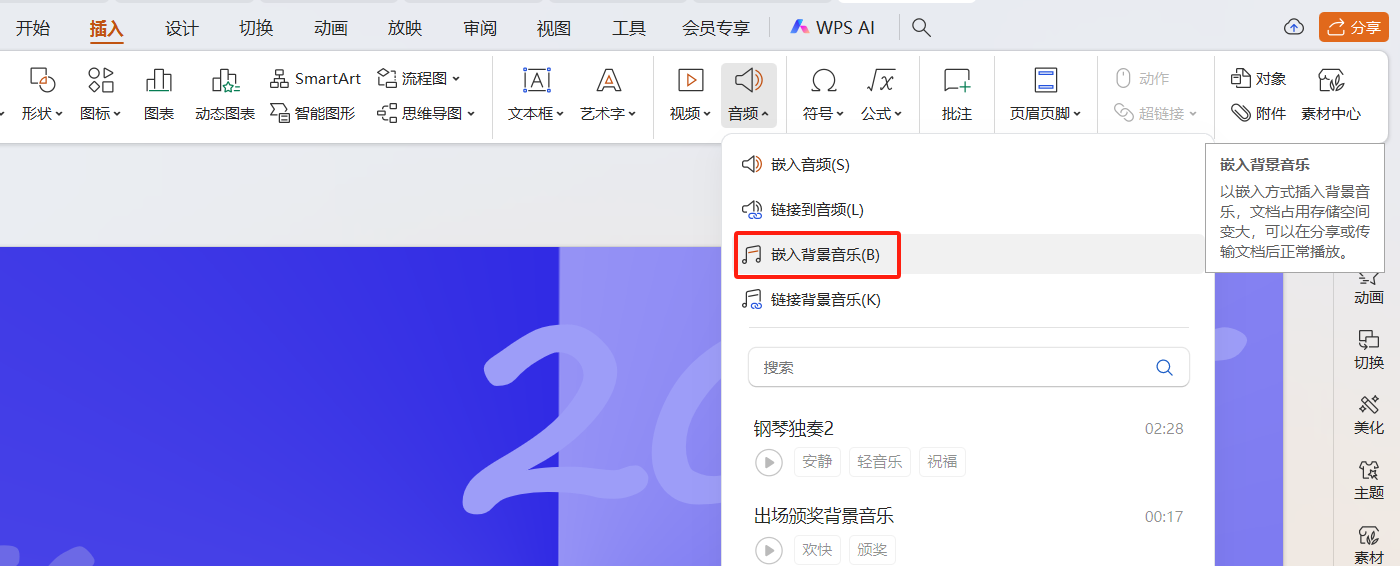Image resolution: width=1400 pixels, height=566 pixels.
Task: Click the orange 分享 button
Action: click(1353, 27)
